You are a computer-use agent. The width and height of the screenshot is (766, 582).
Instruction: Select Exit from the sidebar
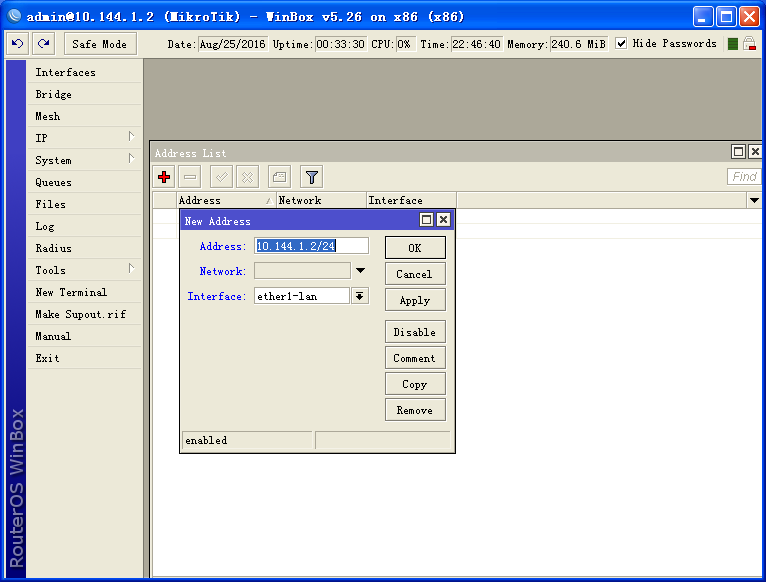click(x=84, y=358)
